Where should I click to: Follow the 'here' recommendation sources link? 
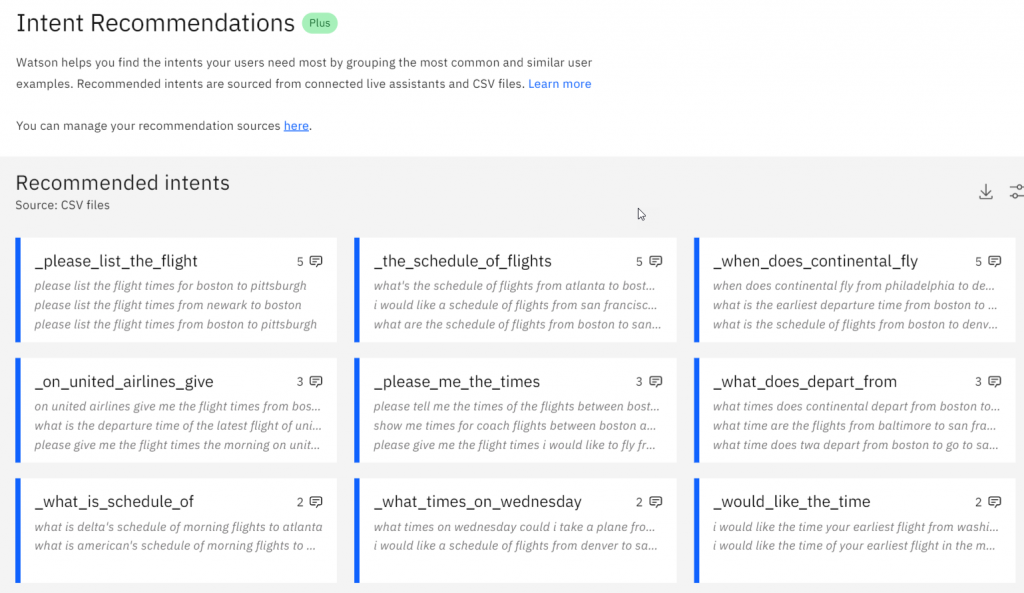click(296, 125)
